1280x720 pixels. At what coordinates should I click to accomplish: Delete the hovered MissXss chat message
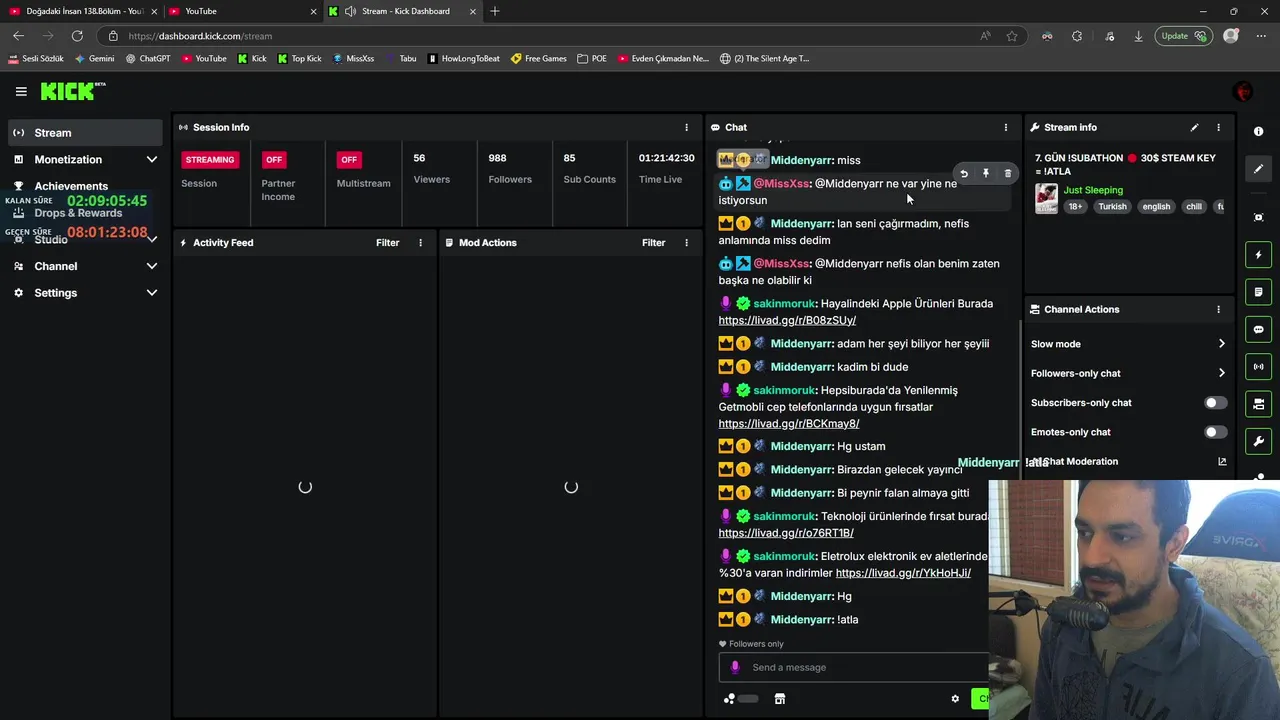pos(1008,173)
